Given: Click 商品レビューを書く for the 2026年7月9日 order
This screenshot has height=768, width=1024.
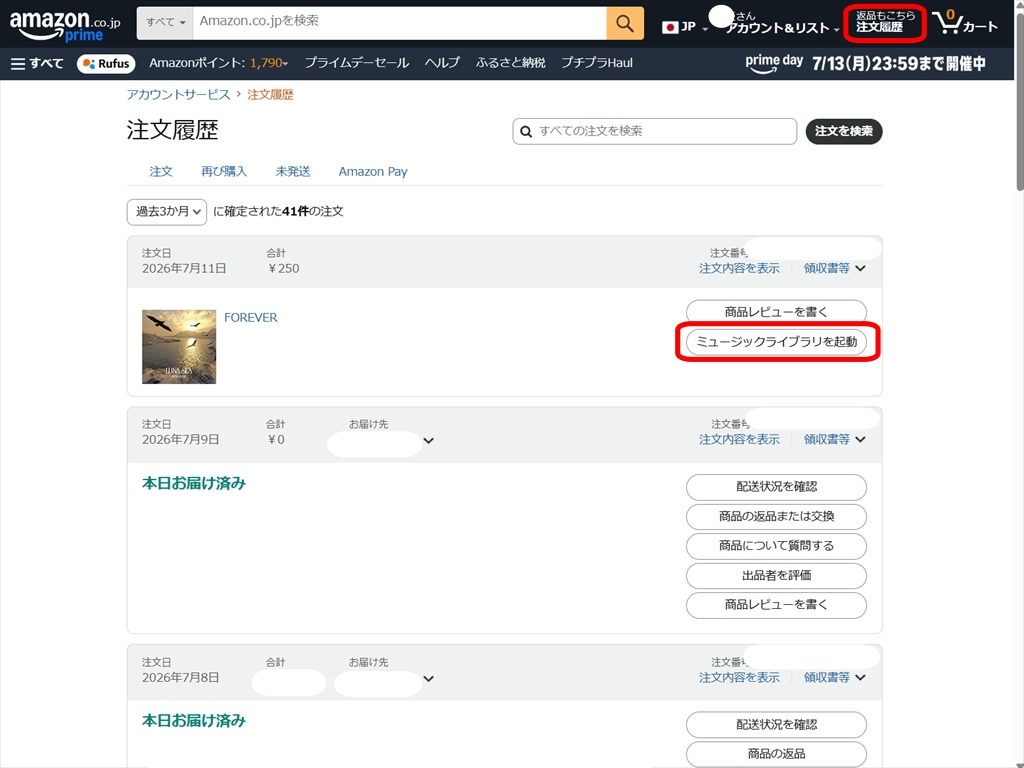Looking at the screenshot, I should point(776,605).
